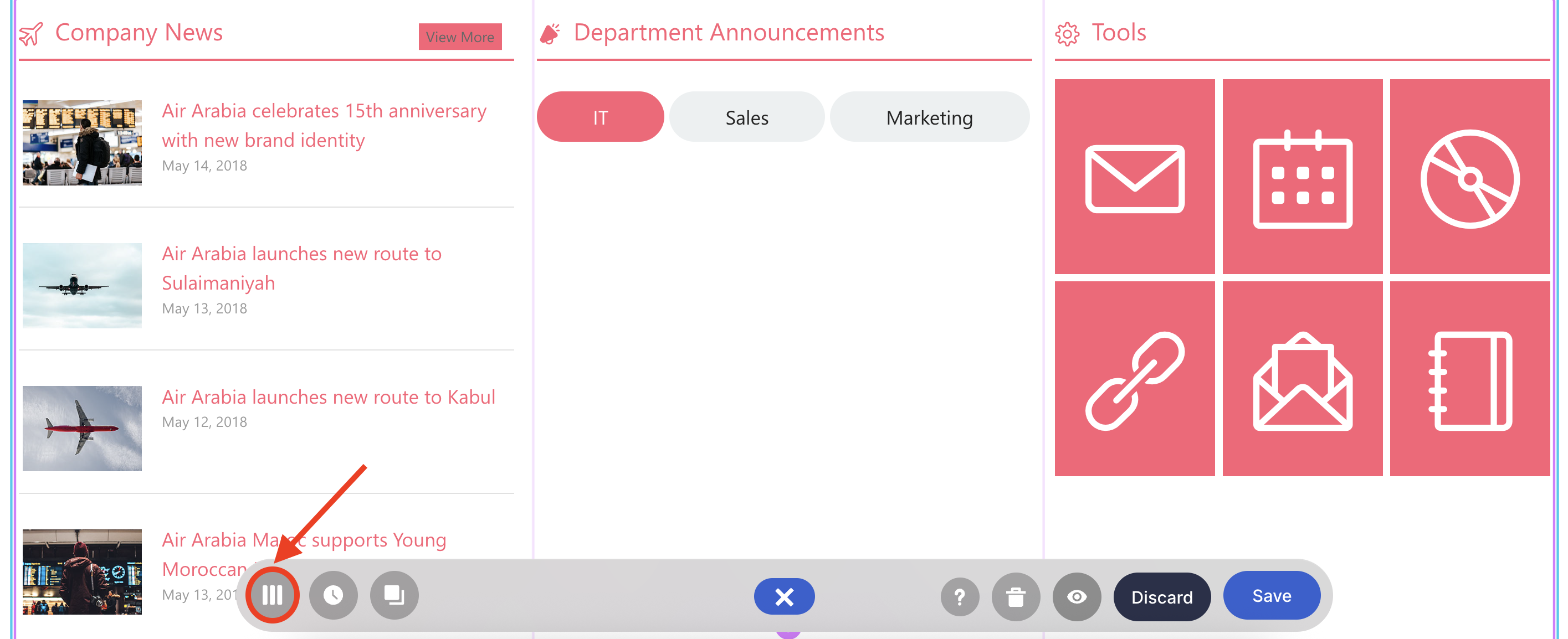1568x639 pixels.
Task: Click the open envelope tool tile
Action: click(1302, 379)
